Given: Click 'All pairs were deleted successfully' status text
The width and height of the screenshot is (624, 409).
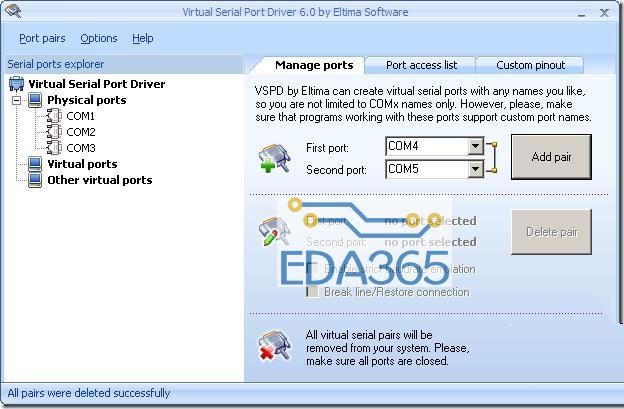Looking at the screenshot, I should 89,393.
